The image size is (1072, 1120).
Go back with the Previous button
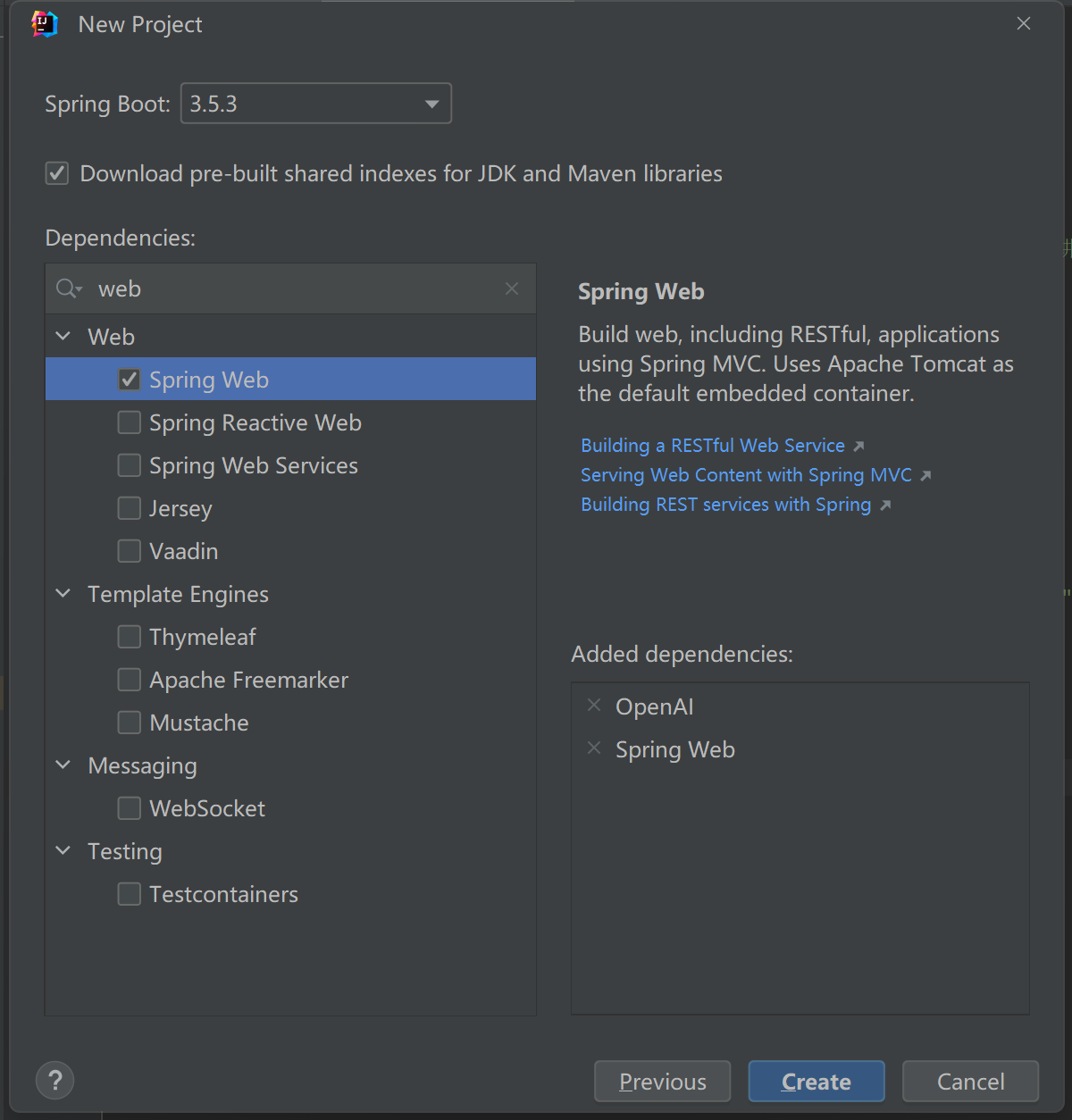click(663, 1082)
